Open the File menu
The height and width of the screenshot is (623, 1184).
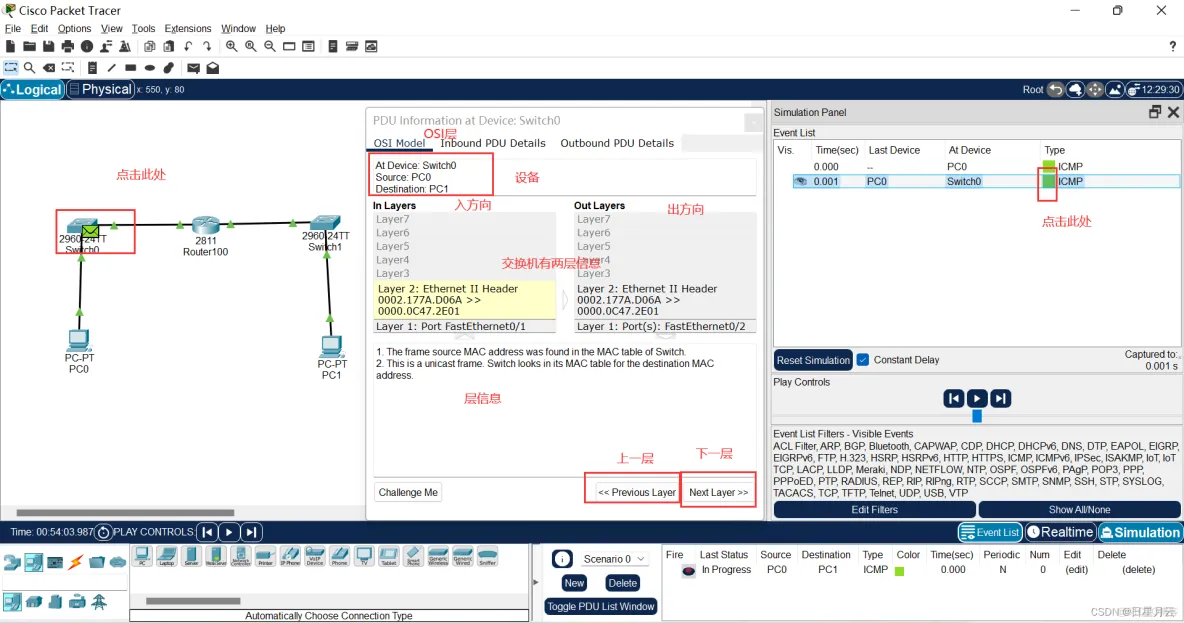(x=13, y=29)
